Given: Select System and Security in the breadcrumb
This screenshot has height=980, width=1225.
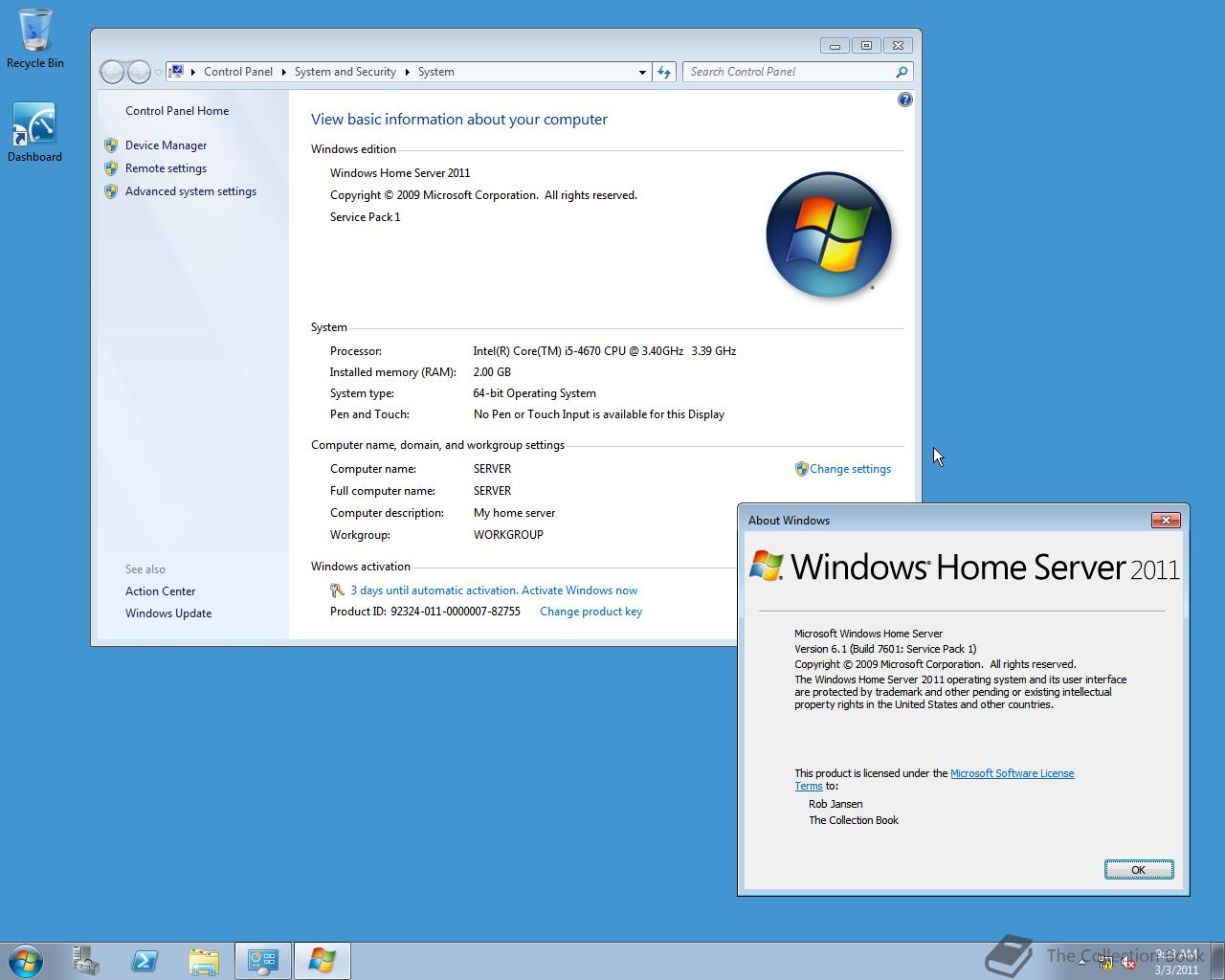Looking at the screenshot, I should (345, 72).
